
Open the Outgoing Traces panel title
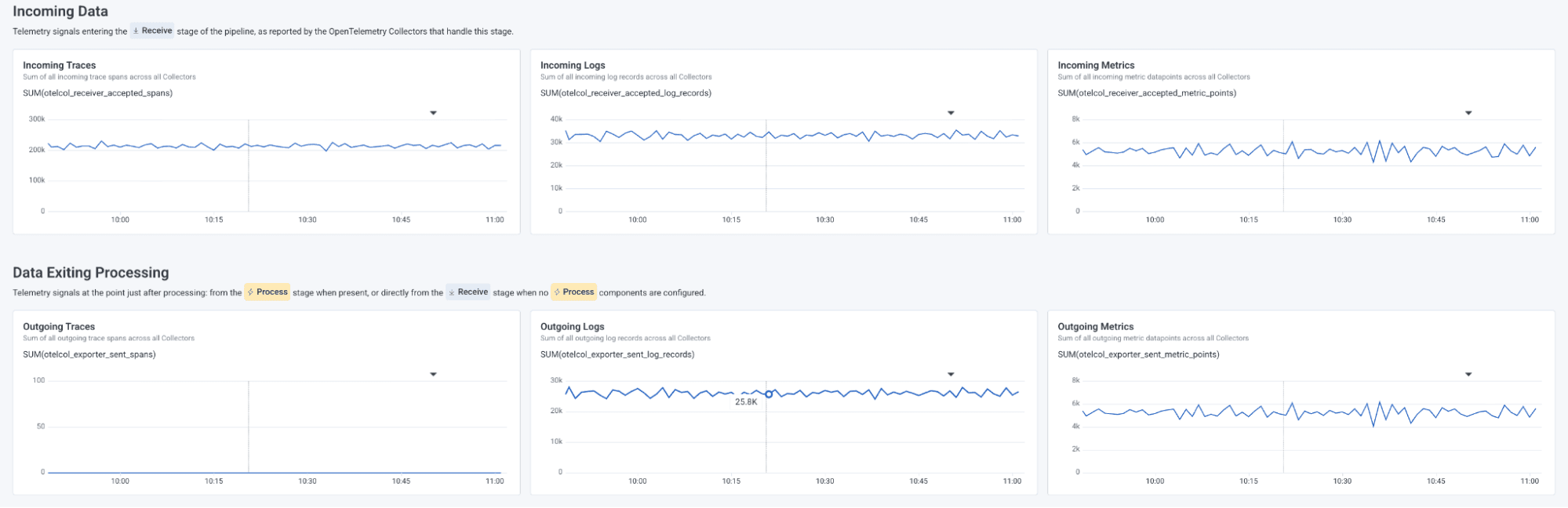(x=59, y=326)
